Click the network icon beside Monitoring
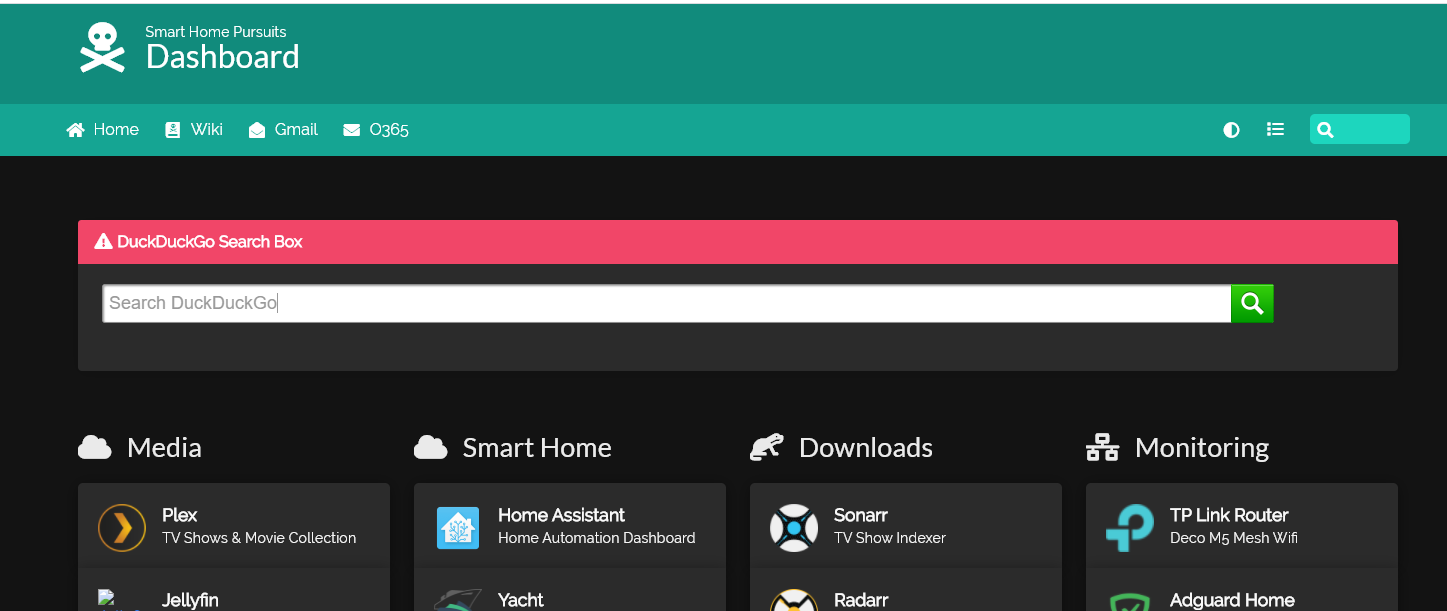The height and width of the screenshot is (611, 1447). (x=1103, y=447)
